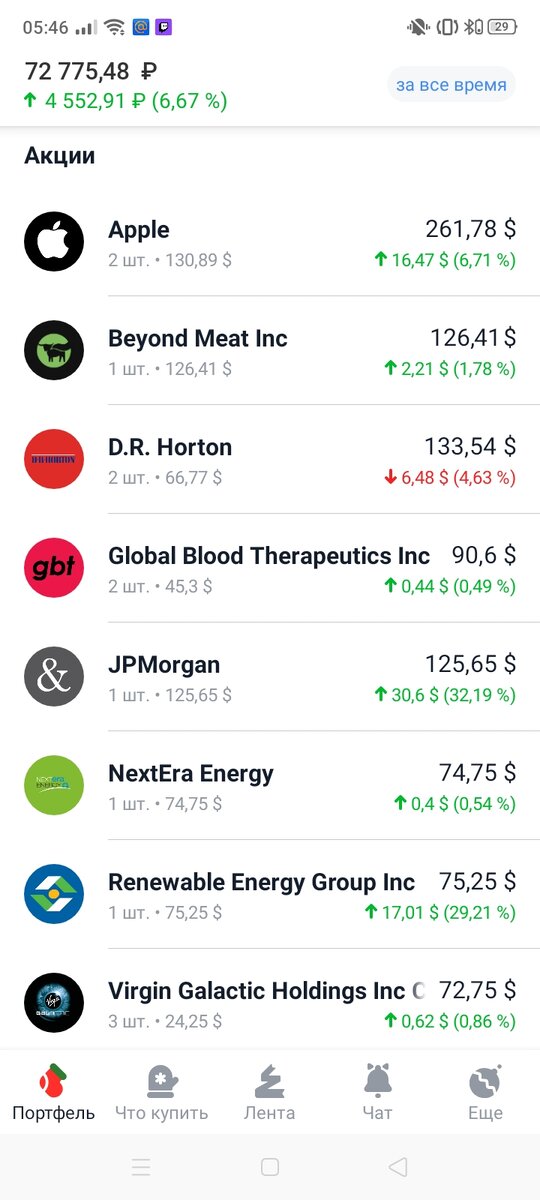Open the Android recent apps menu button
This screenshot has height=1200, width=540.
tap(141, 1166)
